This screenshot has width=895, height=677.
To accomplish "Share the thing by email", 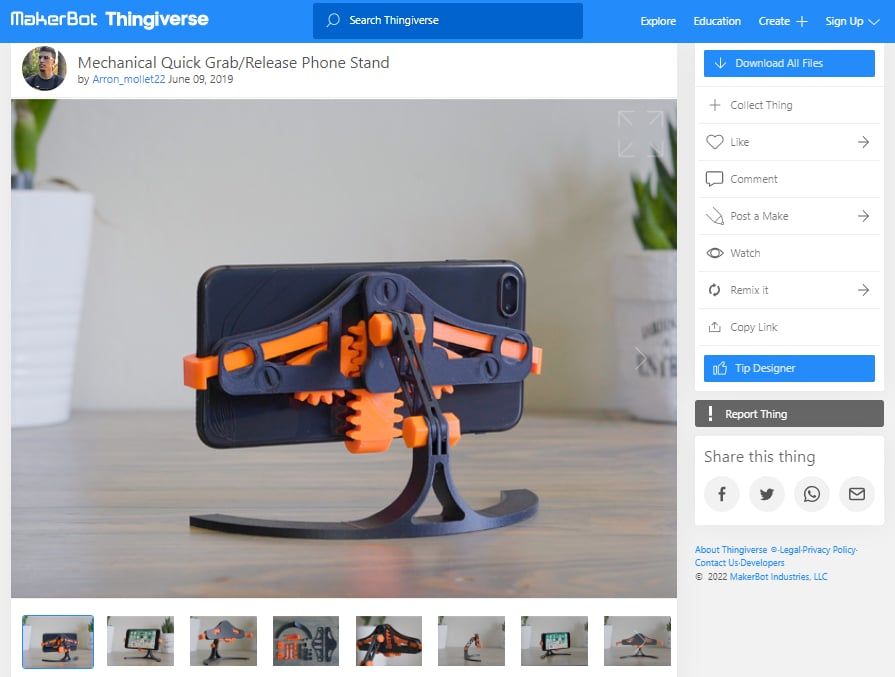I will tap(856, 494).
